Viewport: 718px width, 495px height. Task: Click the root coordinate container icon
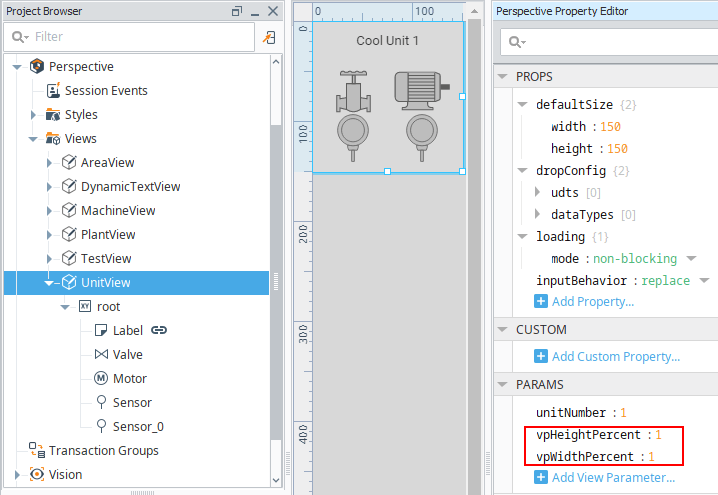coord(85,306)
